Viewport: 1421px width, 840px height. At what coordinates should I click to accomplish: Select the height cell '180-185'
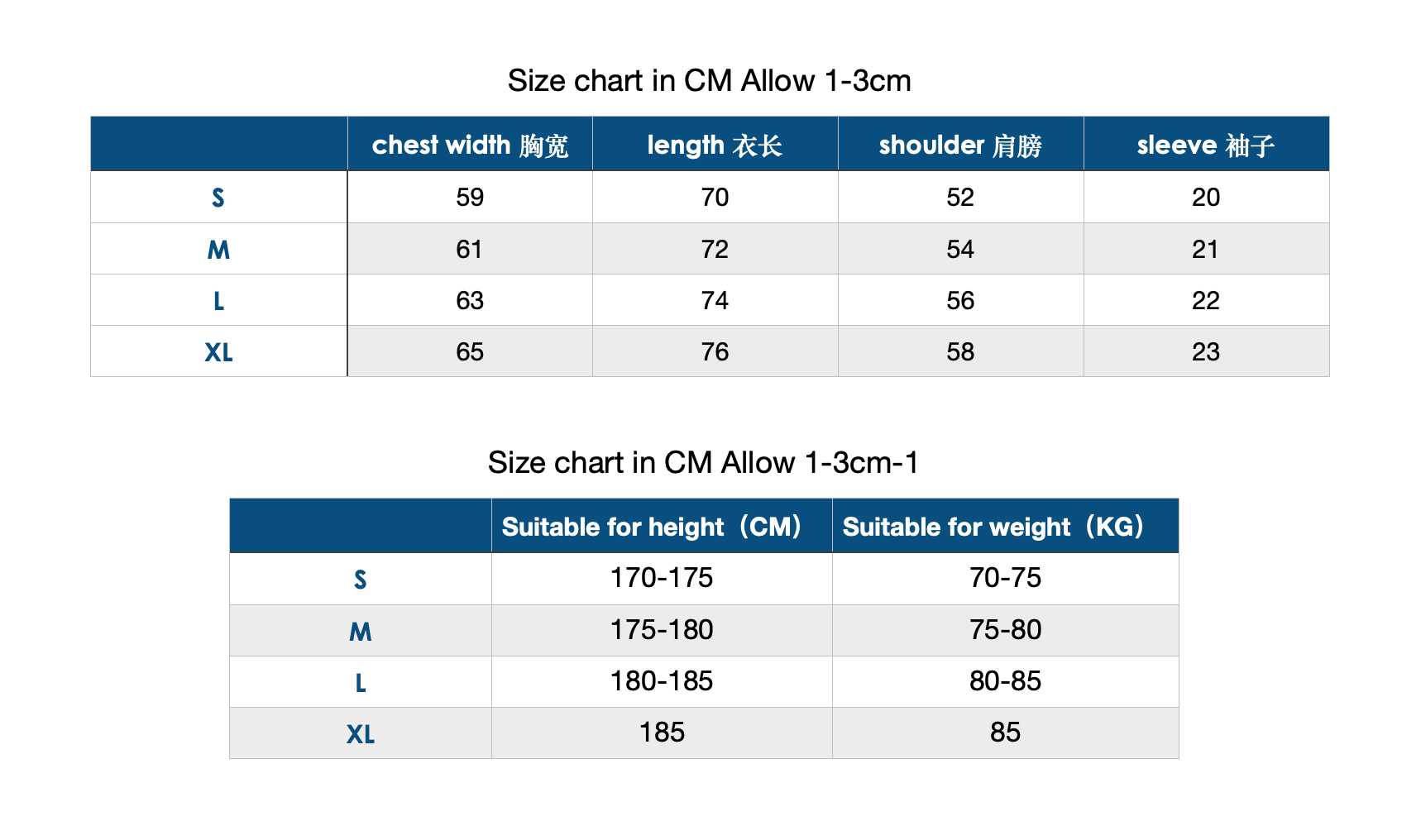coord(662,681)
